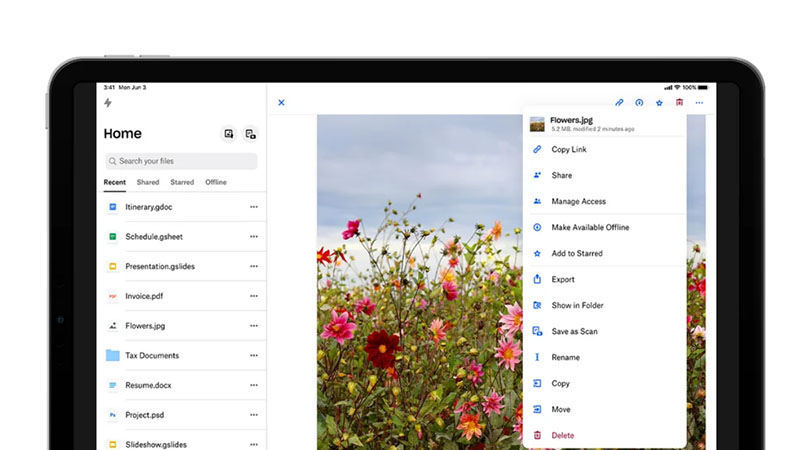This screenshot has height=450, width=800.
Task: Click the Flowers.jpg thumbnail in menu header
Action: click(x=537, y=124)
